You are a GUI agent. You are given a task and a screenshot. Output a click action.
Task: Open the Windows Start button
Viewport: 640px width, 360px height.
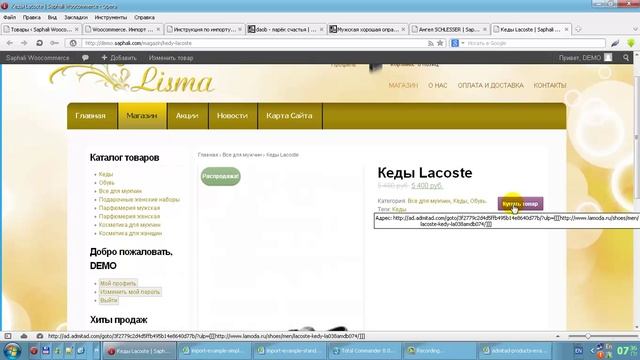point(12,351)
